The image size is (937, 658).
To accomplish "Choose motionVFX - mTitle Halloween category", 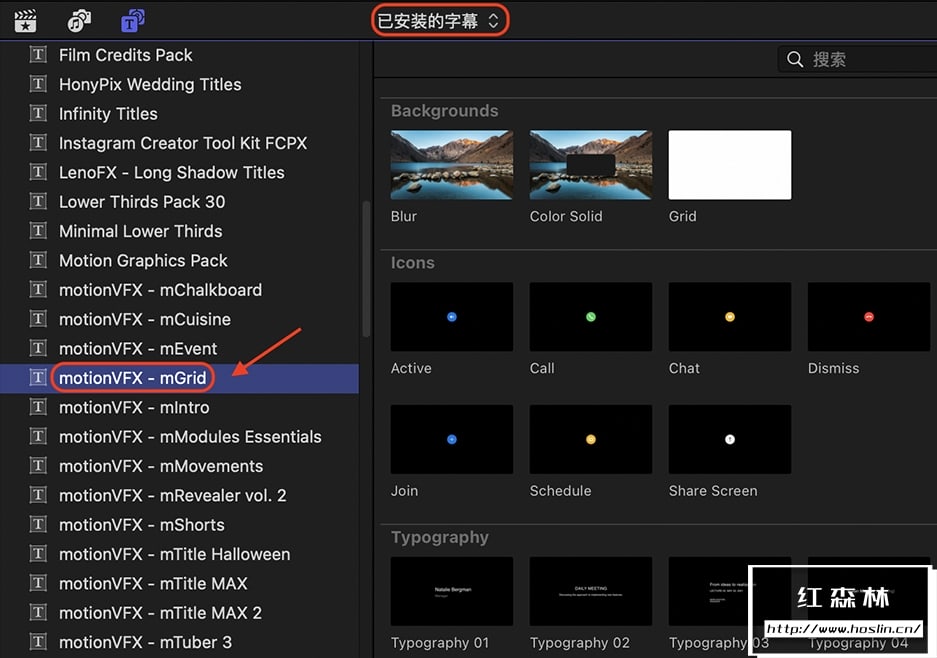I will pyautogui.click(x=179, y=554).
